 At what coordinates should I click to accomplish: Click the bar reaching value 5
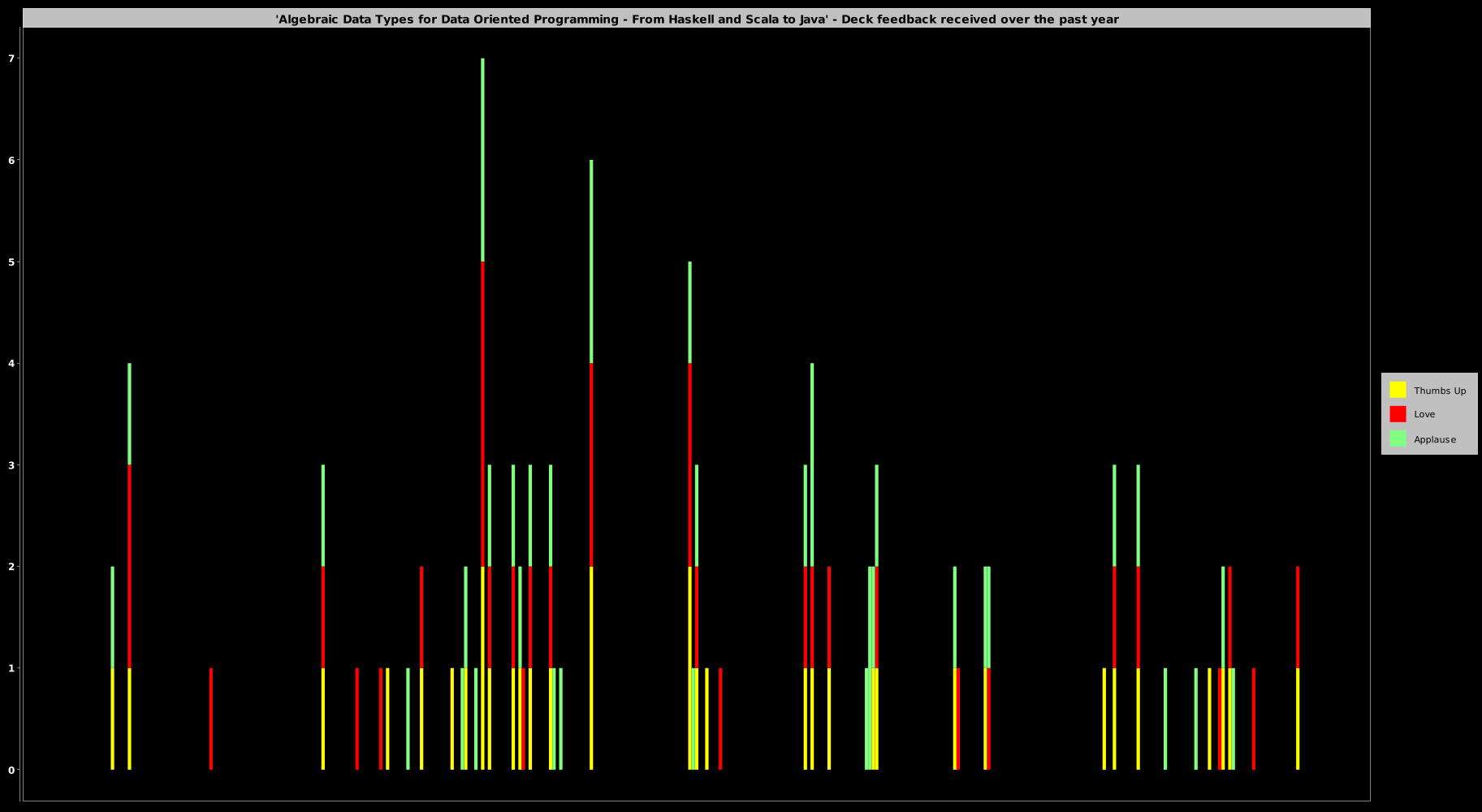(x=690, y=516)
